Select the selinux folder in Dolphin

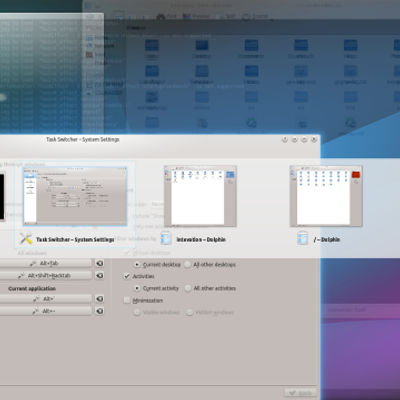pos(202,101)
